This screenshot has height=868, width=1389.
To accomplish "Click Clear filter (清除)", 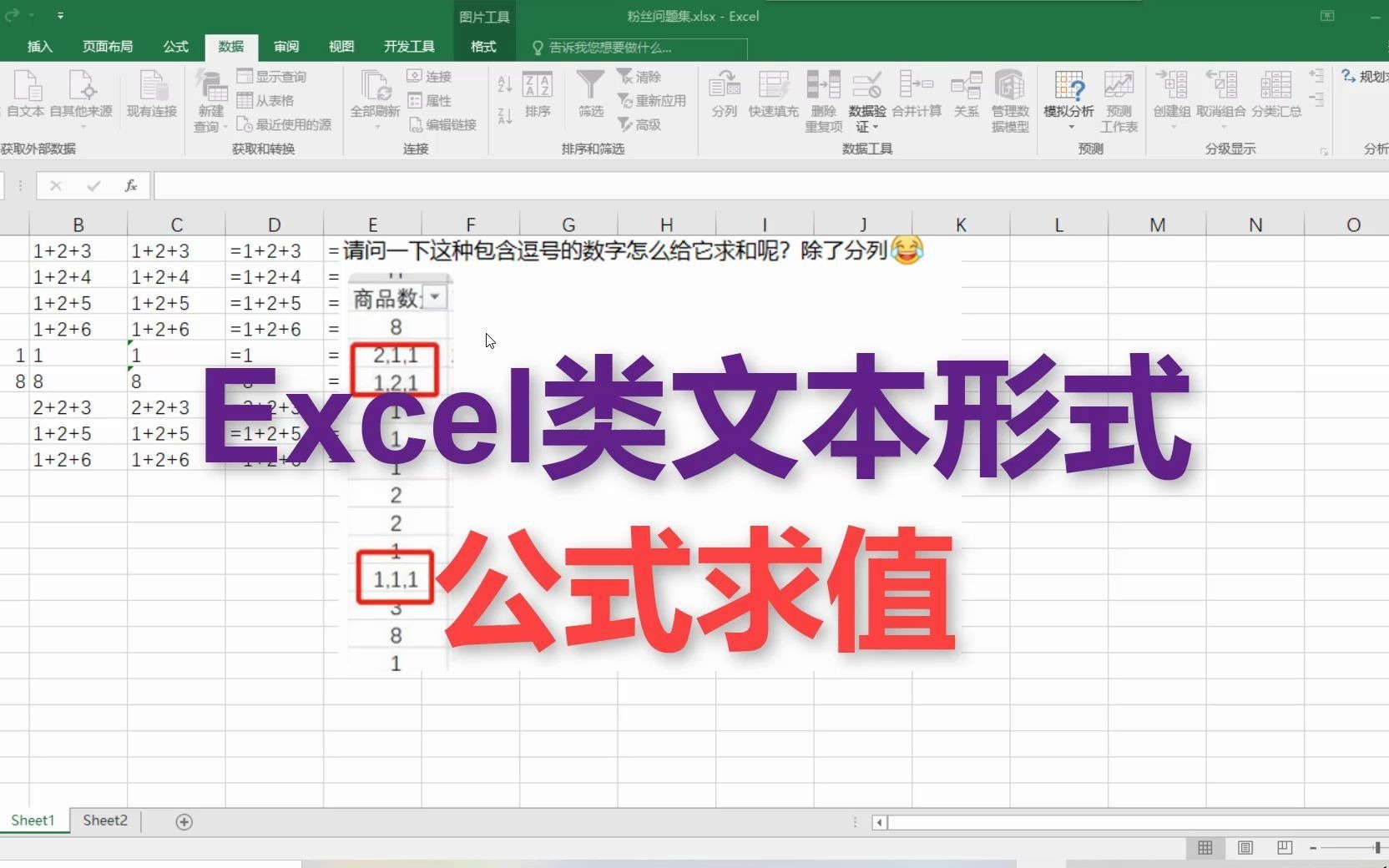I will [639, 76].
